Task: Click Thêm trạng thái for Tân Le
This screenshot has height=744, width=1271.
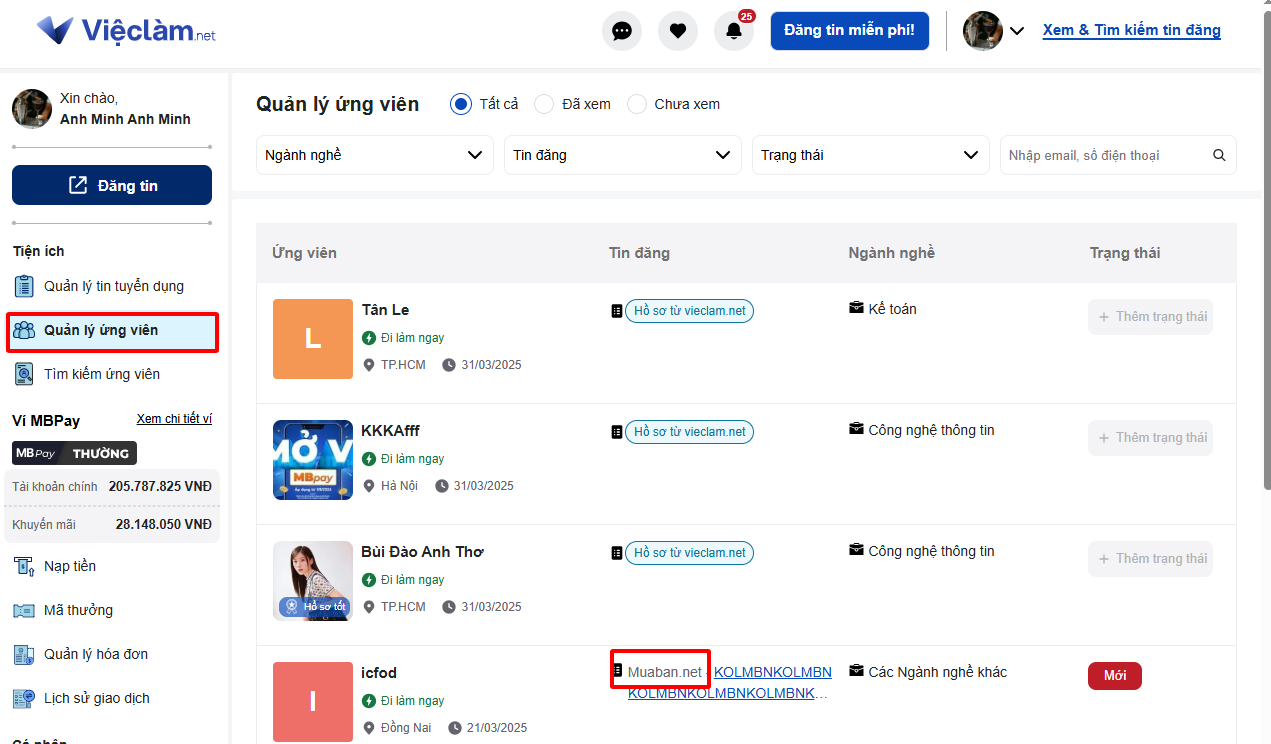Action: [x=1150, y=317]
